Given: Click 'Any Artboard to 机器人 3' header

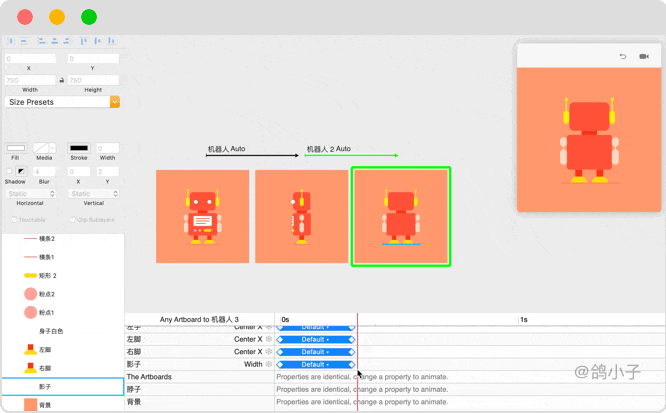Looking at the screenshot, I should click(x=199, y=319).
